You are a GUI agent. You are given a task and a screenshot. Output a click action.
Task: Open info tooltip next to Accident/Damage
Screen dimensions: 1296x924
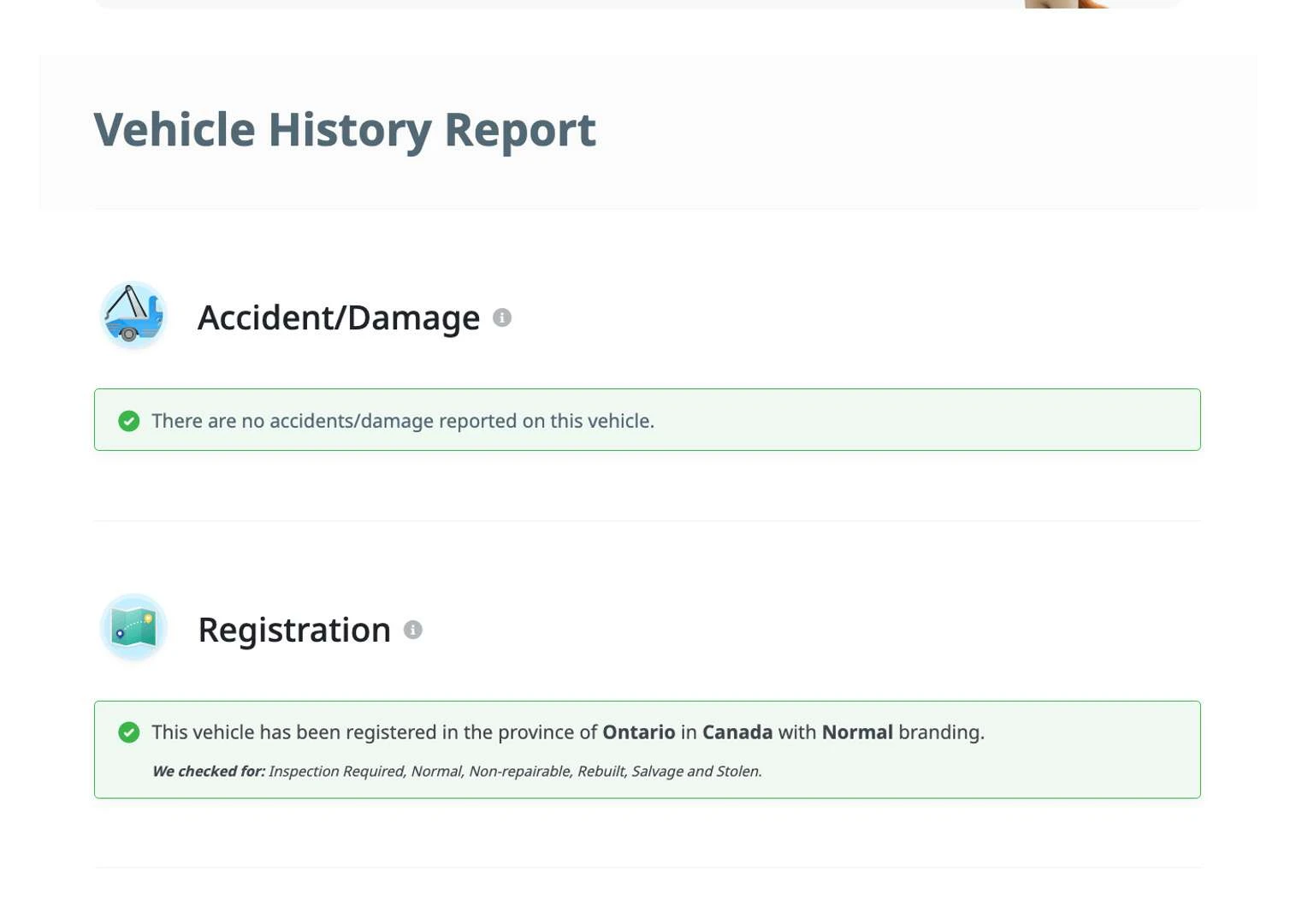pos(502,317)
